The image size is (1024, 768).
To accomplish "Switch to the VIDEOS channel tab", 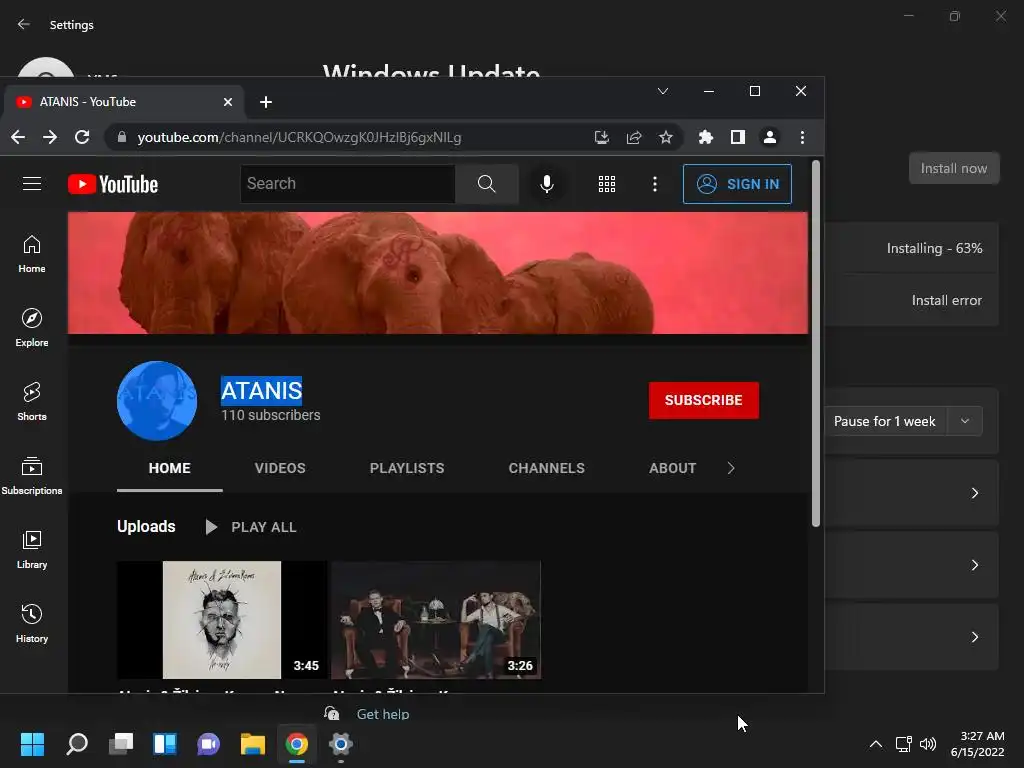I will (x=280, y=468).
